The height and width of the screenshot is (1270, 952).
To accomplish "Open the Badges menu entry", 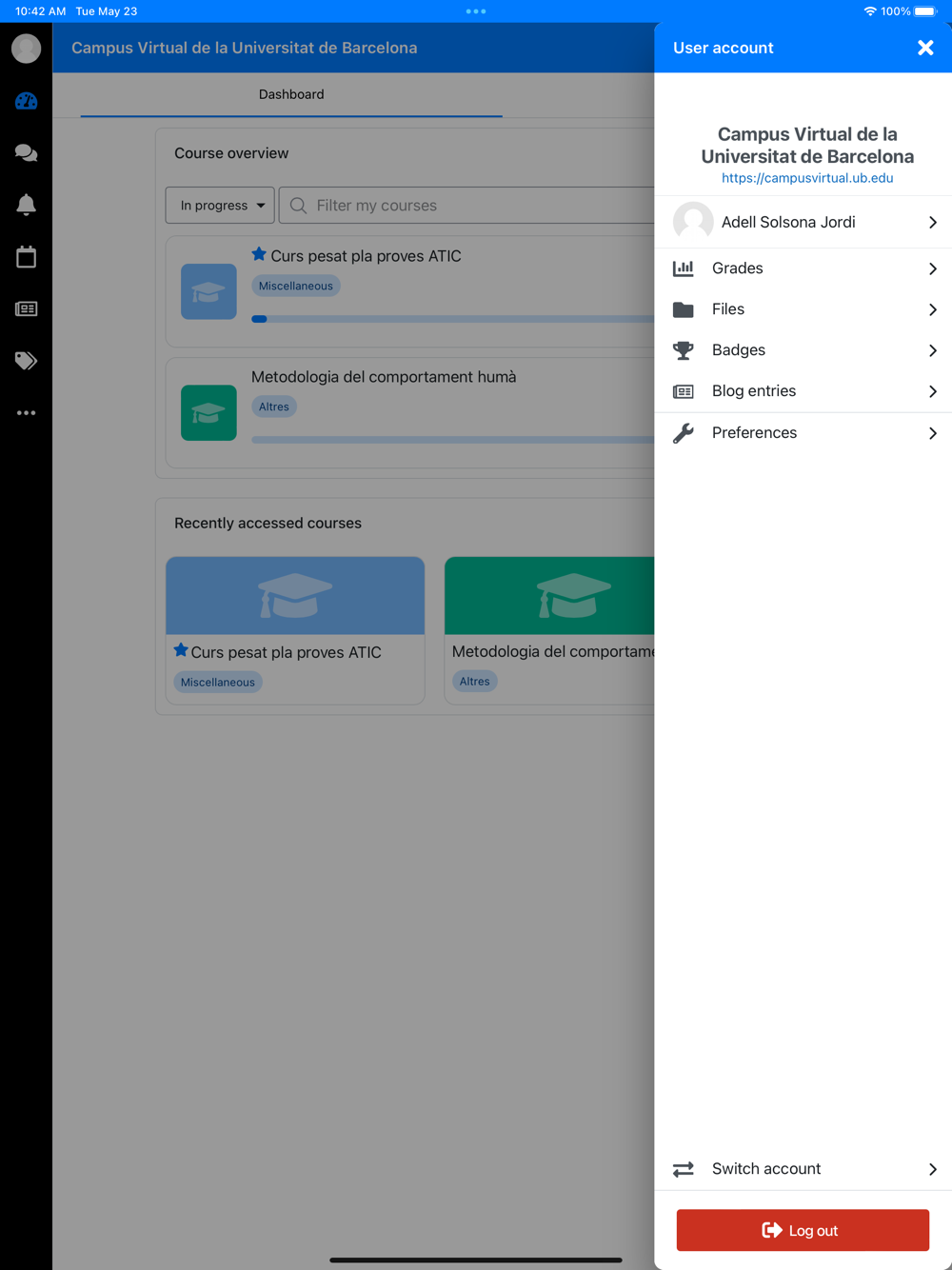I will (803, 350).
